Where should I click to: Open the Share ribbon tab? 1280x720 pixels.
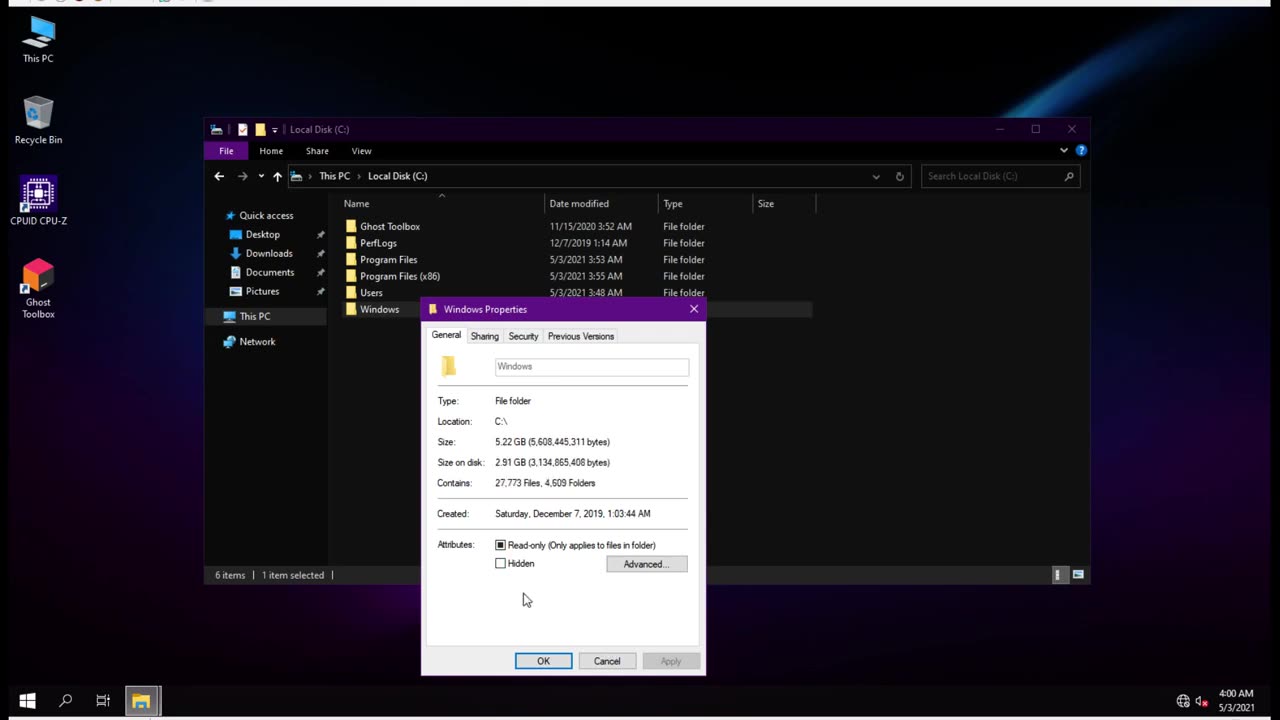coord(317,151)
